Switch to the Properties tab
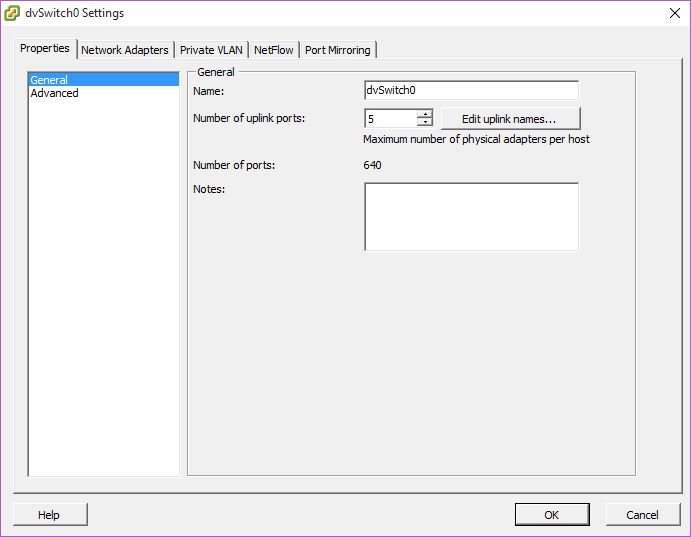Viewport: 691px width, 537px height. click(x=45, y=48)
